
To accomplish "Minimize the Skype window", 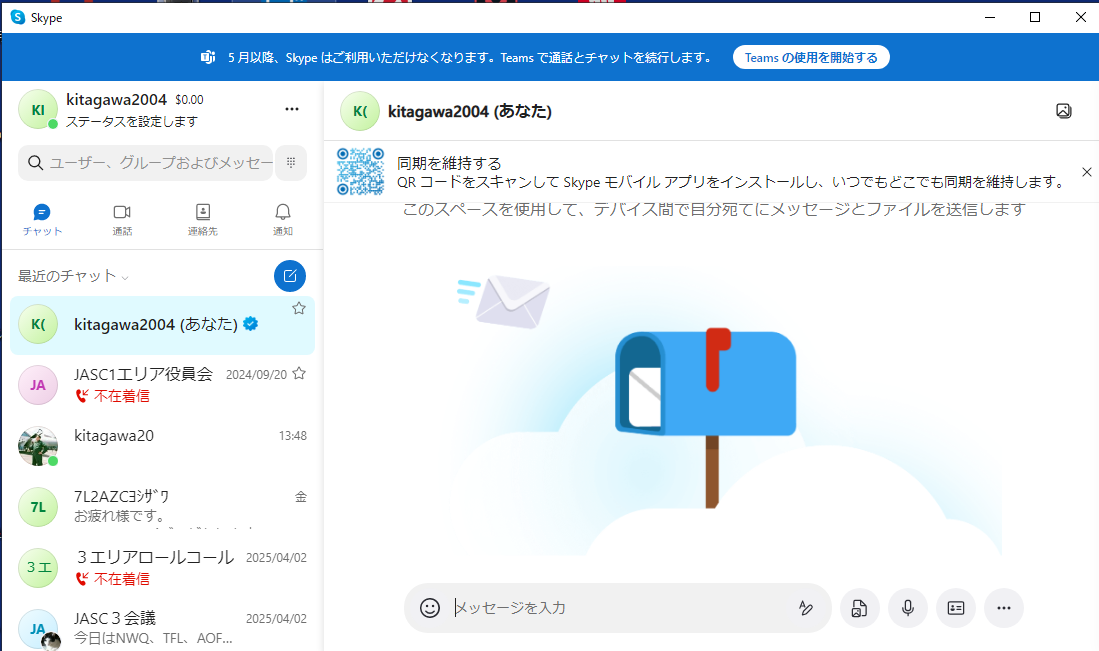I will [x=990, y=18].
